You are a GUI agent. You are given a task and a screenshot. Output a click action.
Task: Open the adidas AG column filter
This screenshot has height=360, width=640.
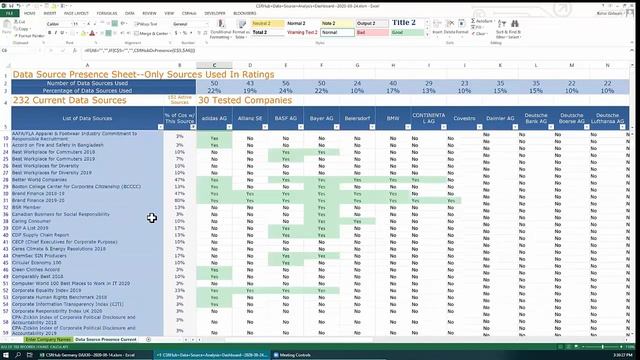(x=229, y=127)
